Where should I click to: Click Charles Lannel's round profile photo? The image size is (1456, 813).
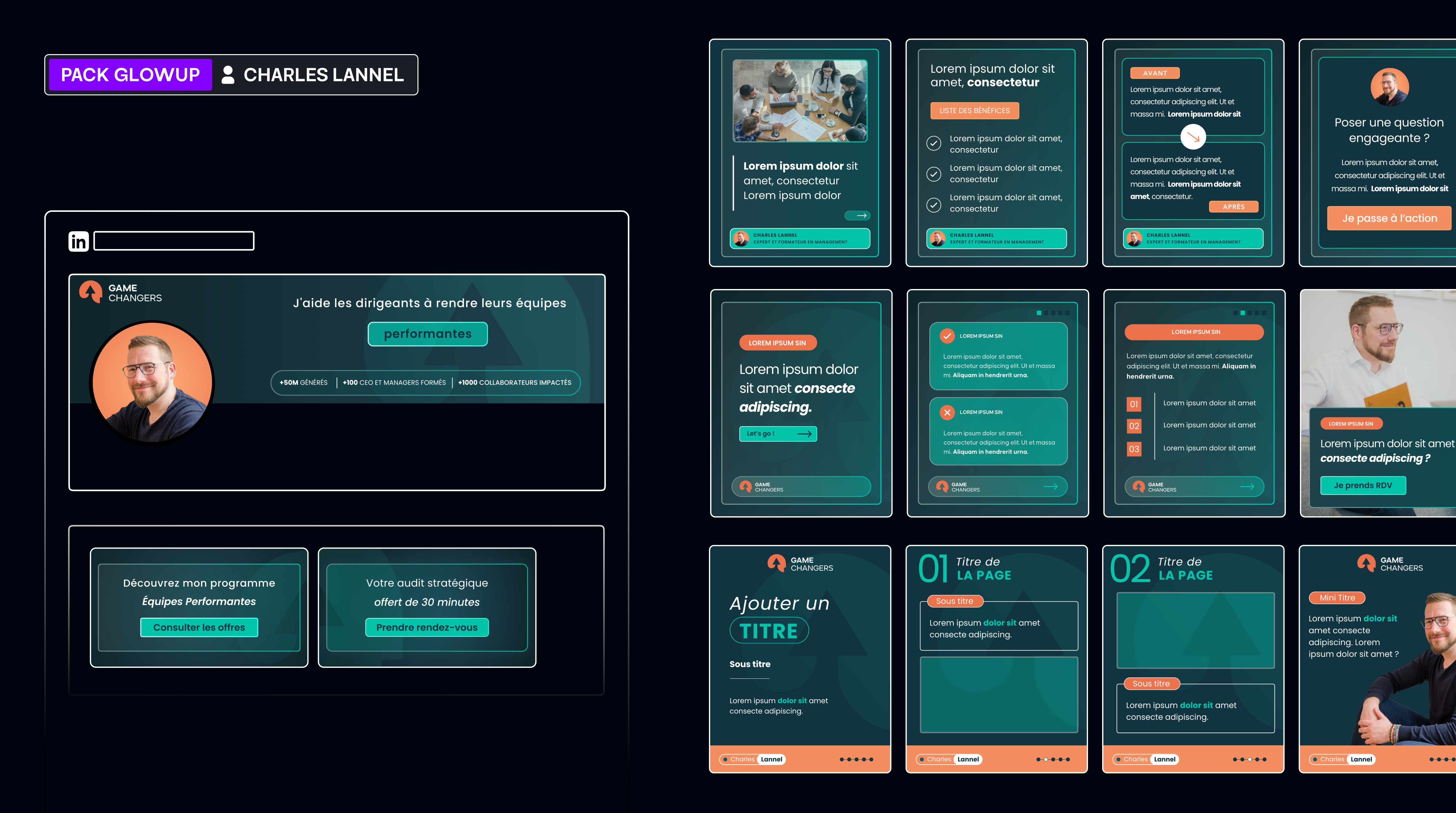point(152,383)
